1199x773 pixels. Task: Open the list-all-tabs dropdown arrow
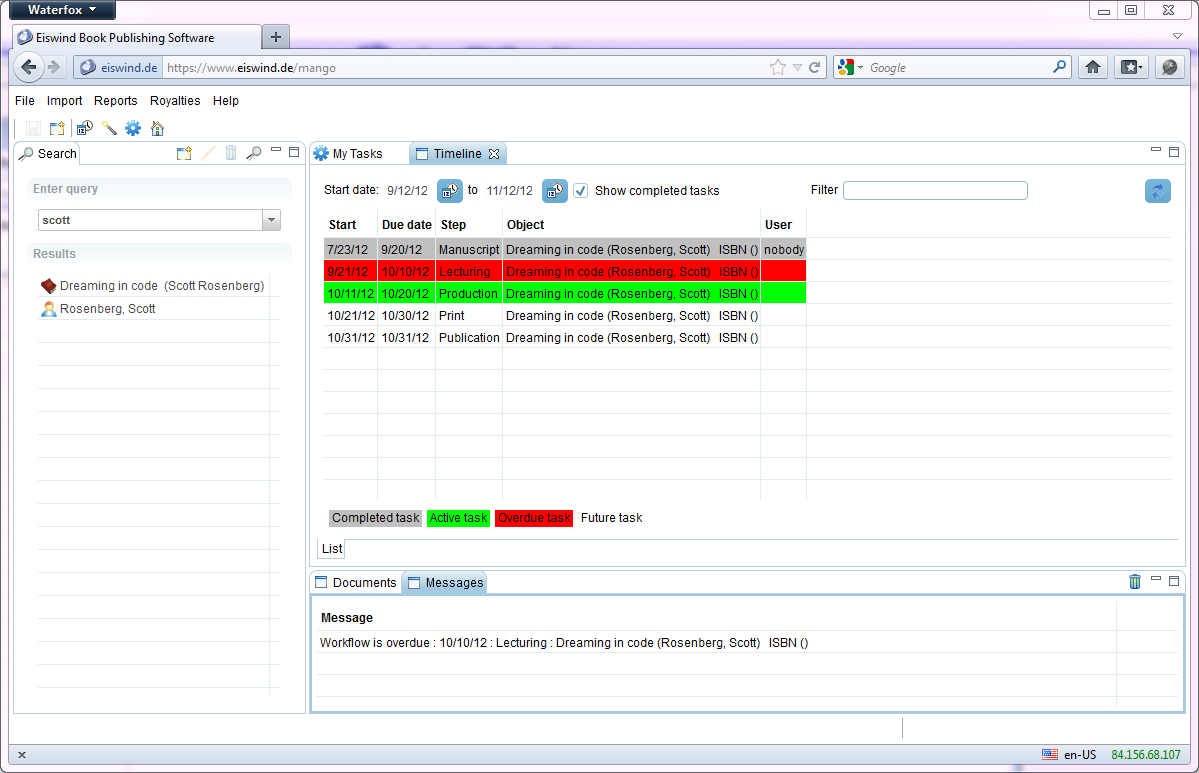[1178, 36]
